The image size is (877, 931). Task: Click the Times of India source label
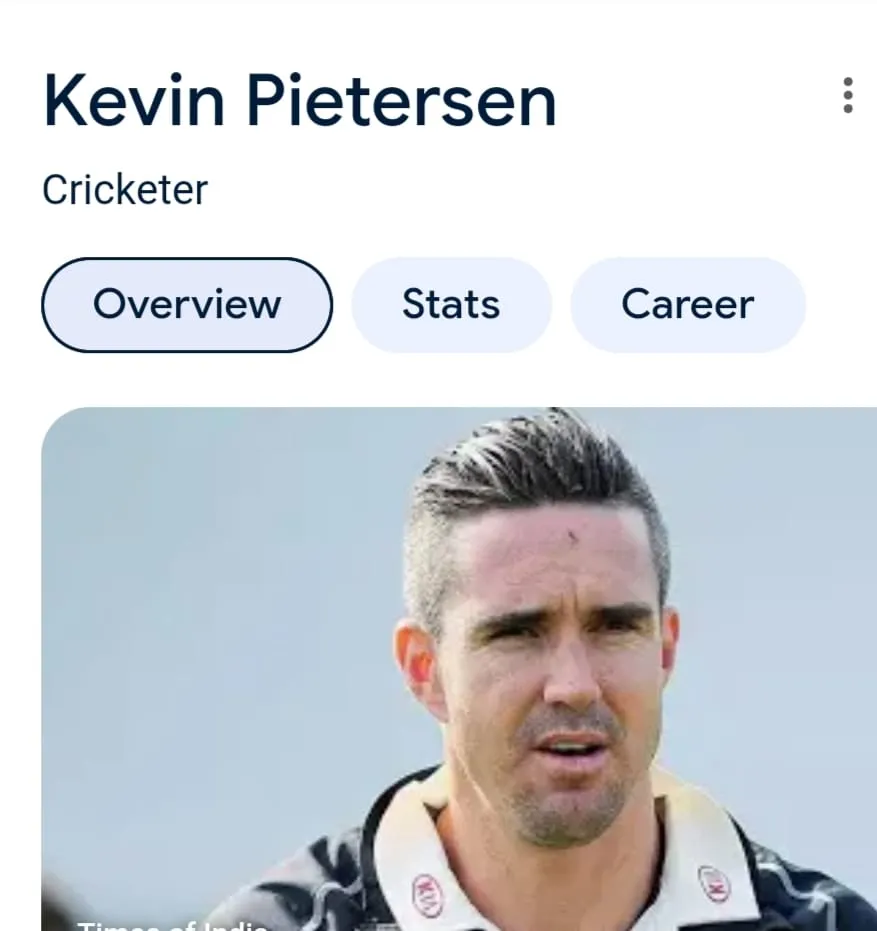coord(172,924)
